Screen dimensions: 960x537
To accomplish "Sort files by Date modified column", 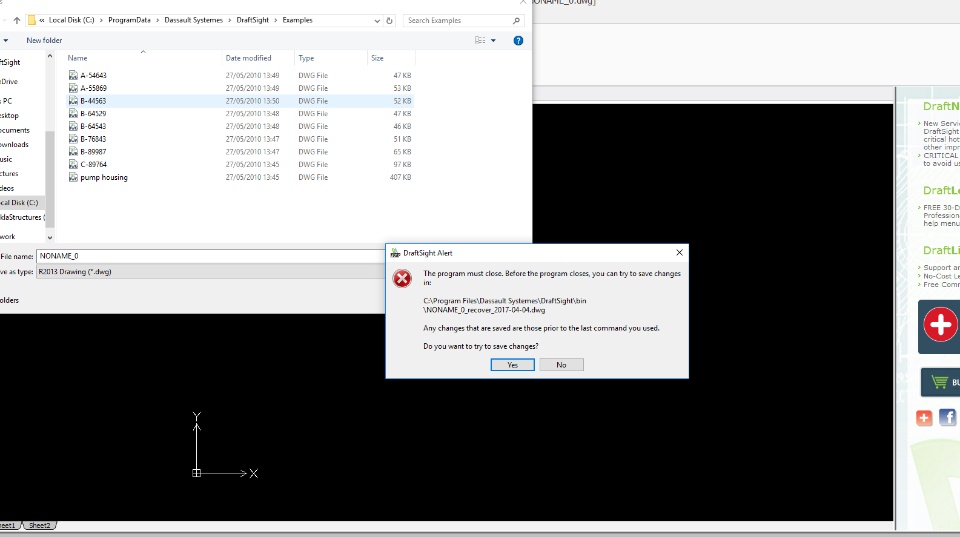I will point(248,58).
